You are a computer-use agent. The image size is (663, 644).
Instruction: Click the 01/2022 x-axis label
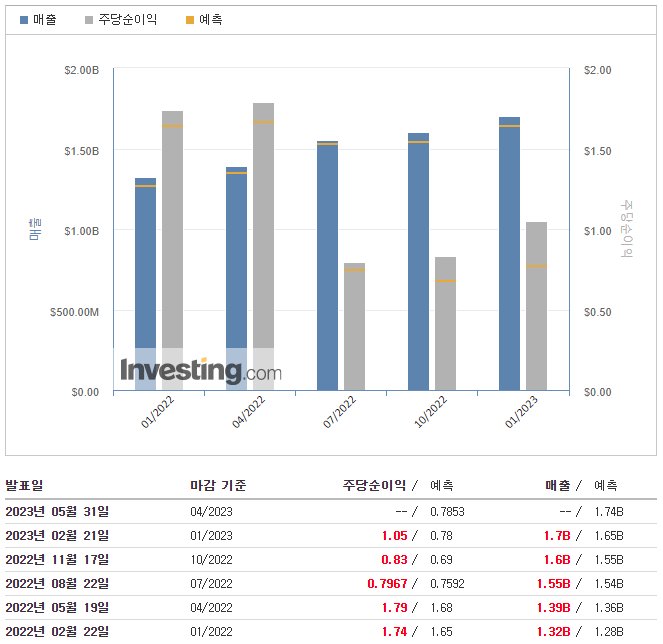[157, 412]
